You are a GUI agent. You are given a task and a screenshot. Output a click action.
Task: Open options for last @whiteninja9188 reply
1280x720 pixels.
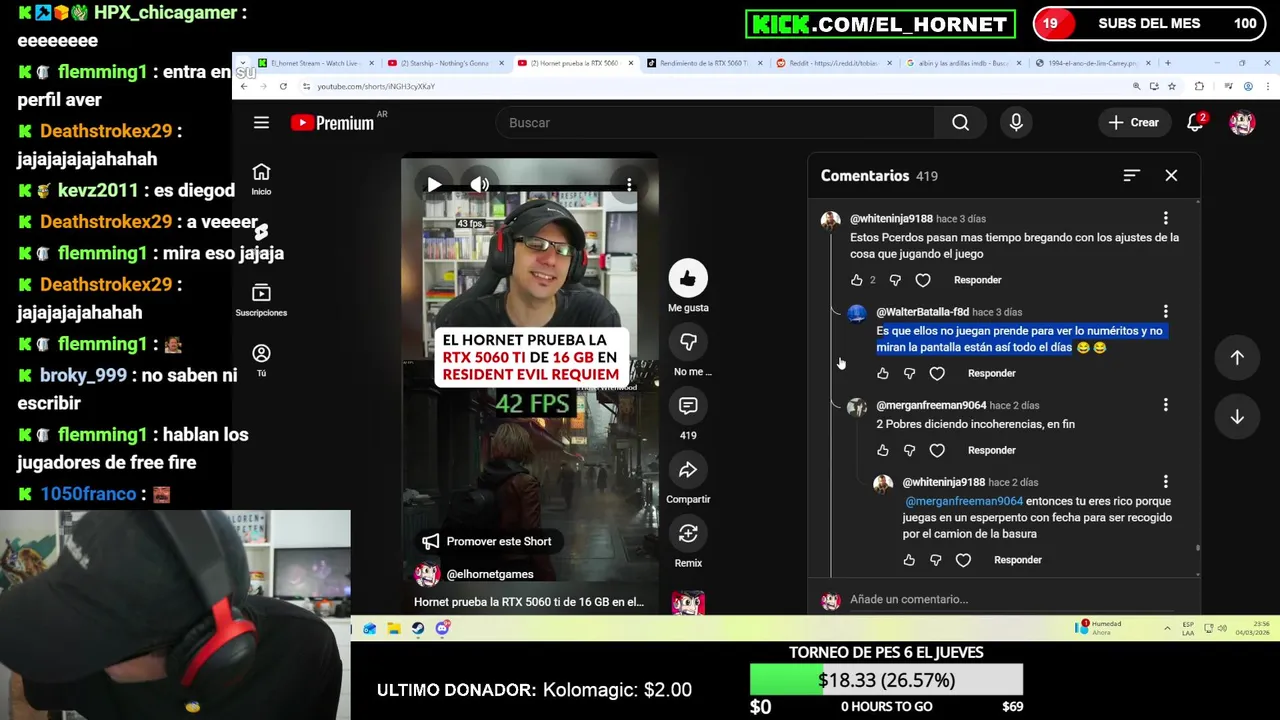point(1165,482)
